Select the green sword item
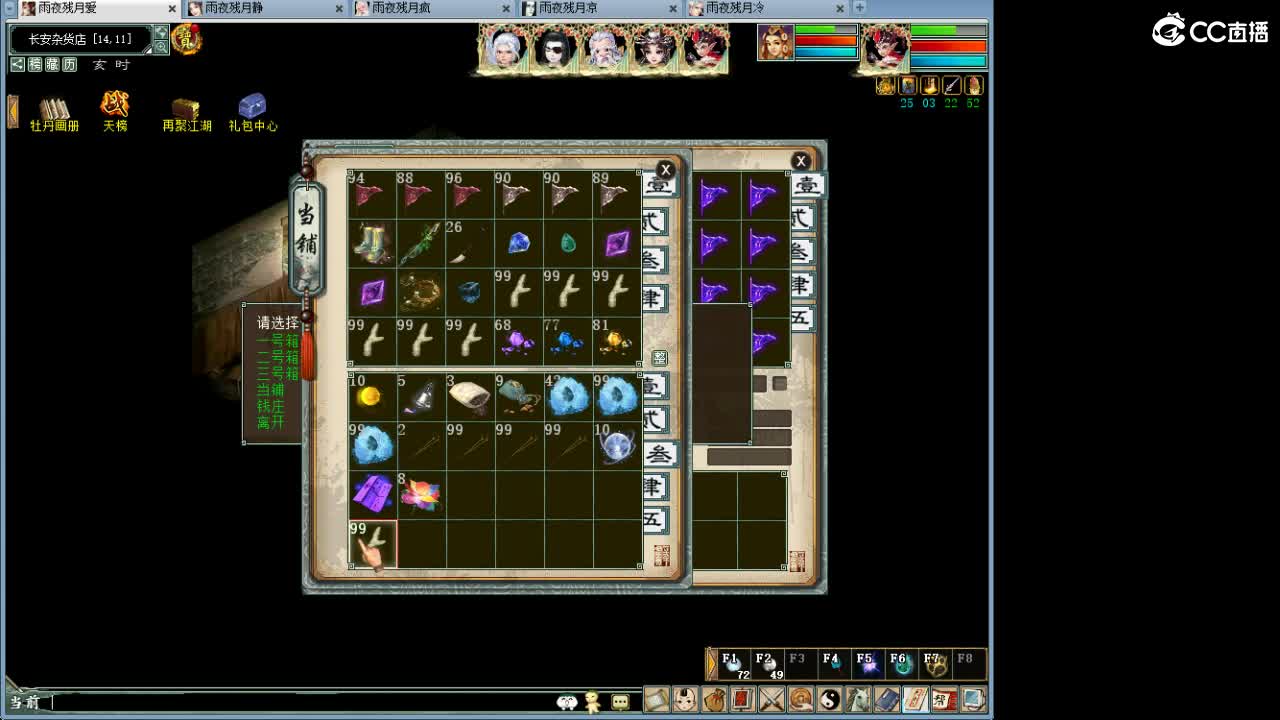This screenshot has width=1280, height=720. 421,244
